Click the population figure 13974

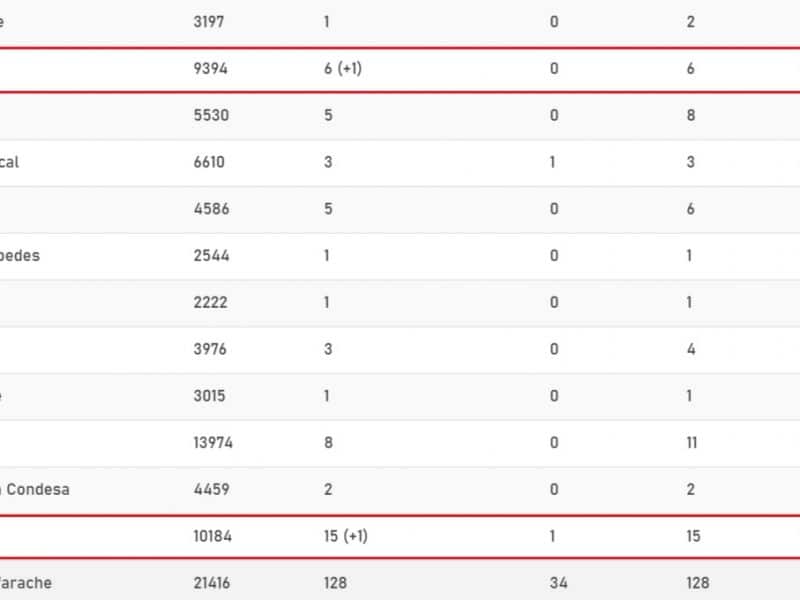tap(213, 442)
